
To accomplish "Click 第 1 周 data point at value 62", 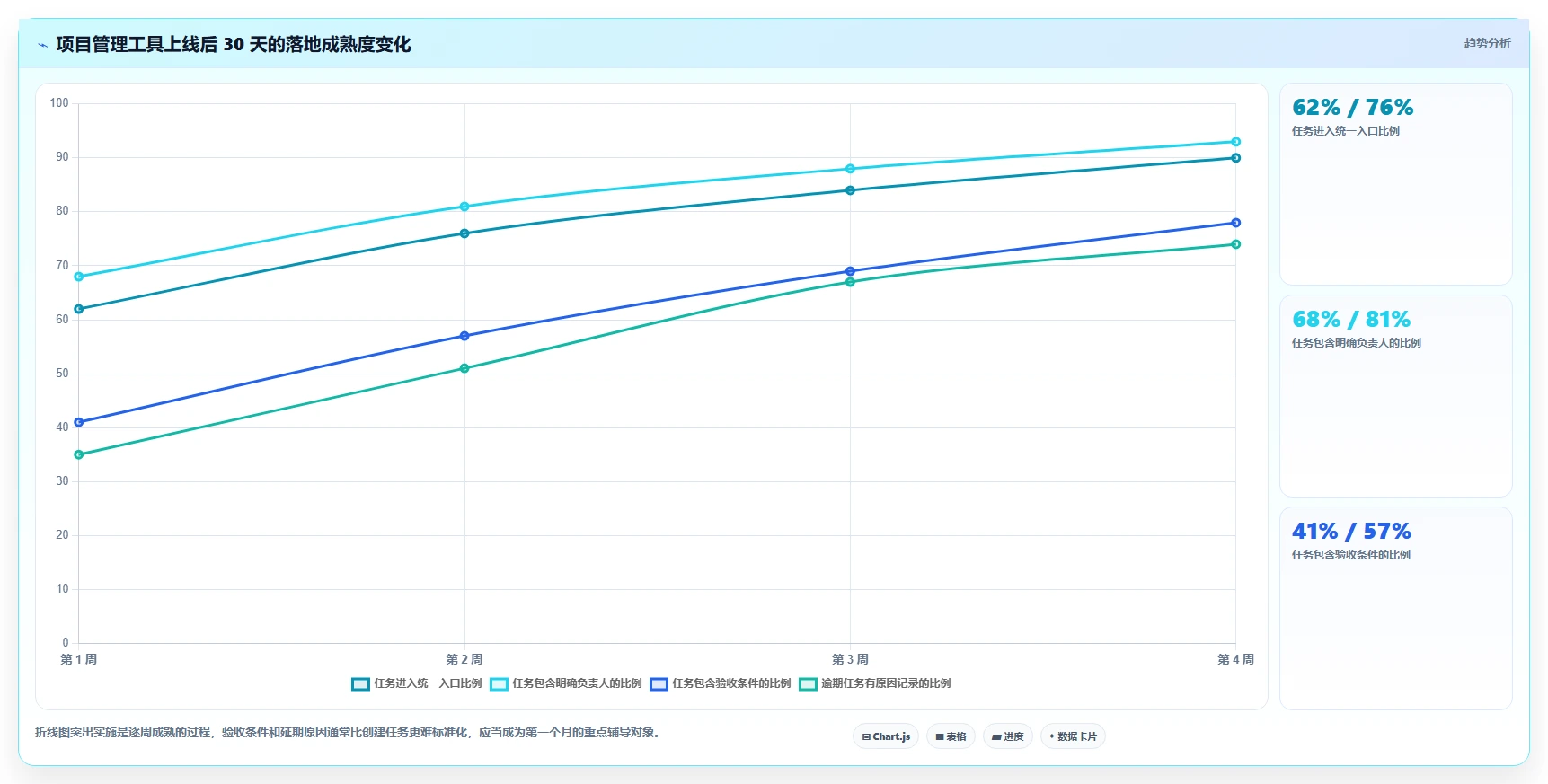I will [x=79, y=309].
